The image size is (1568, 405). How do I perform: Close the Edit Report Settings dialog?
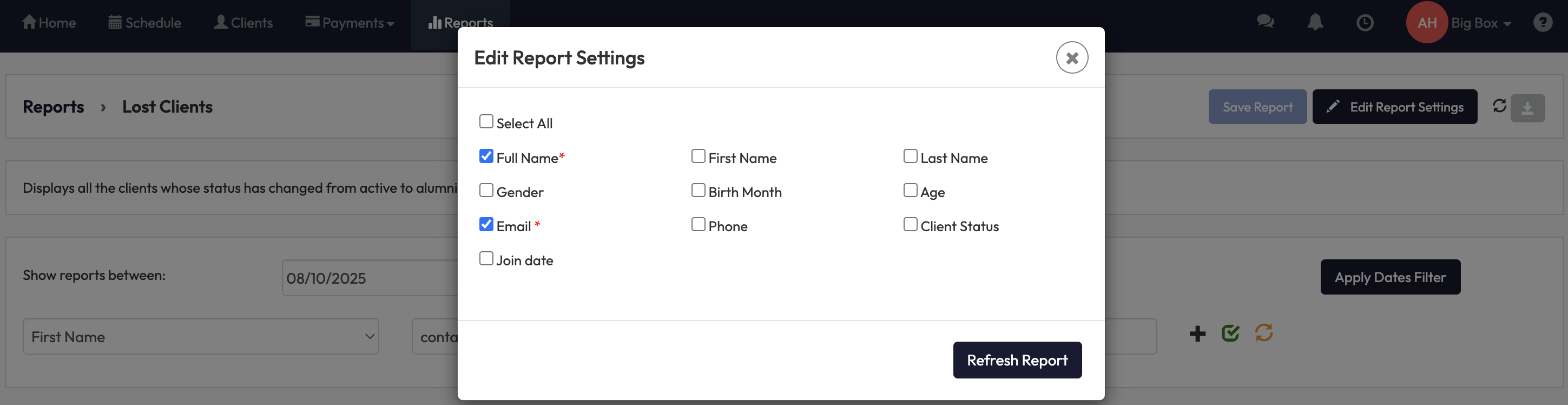point(1071,58)
